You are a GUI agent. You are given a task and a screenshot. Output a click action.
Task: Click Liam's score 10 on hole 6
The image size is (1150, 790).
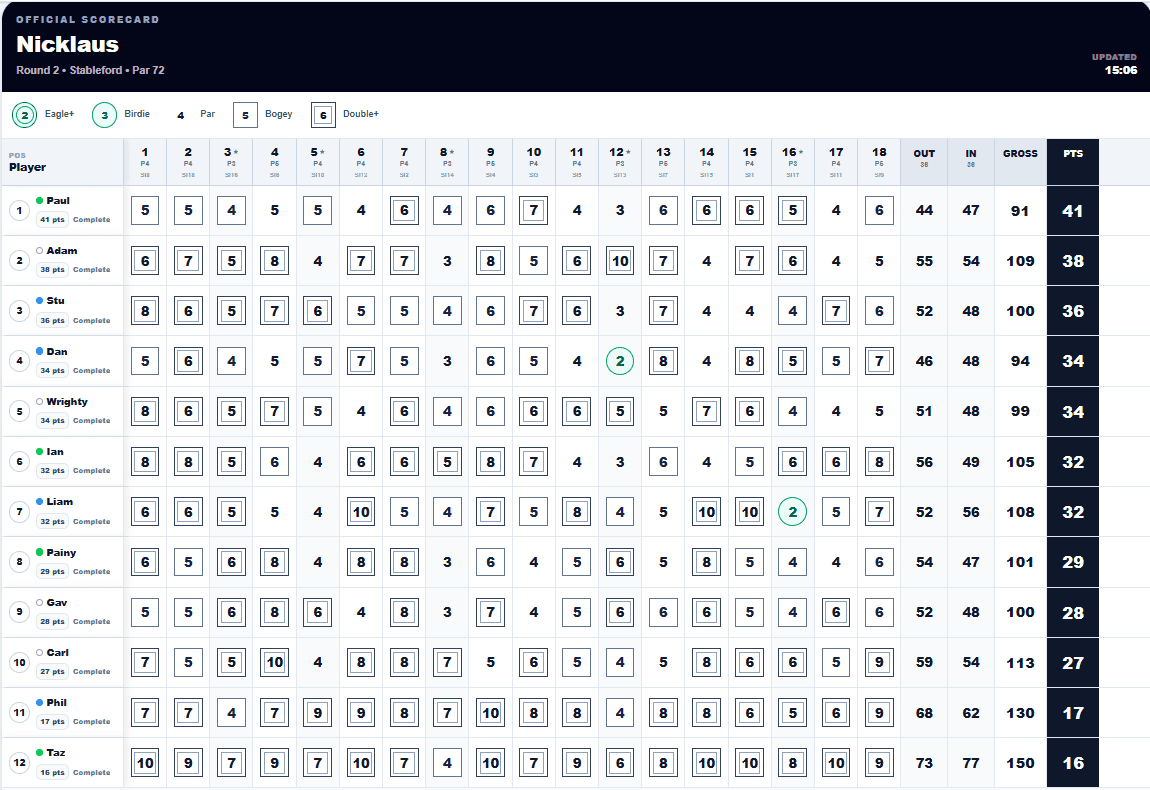pos(361,512)
